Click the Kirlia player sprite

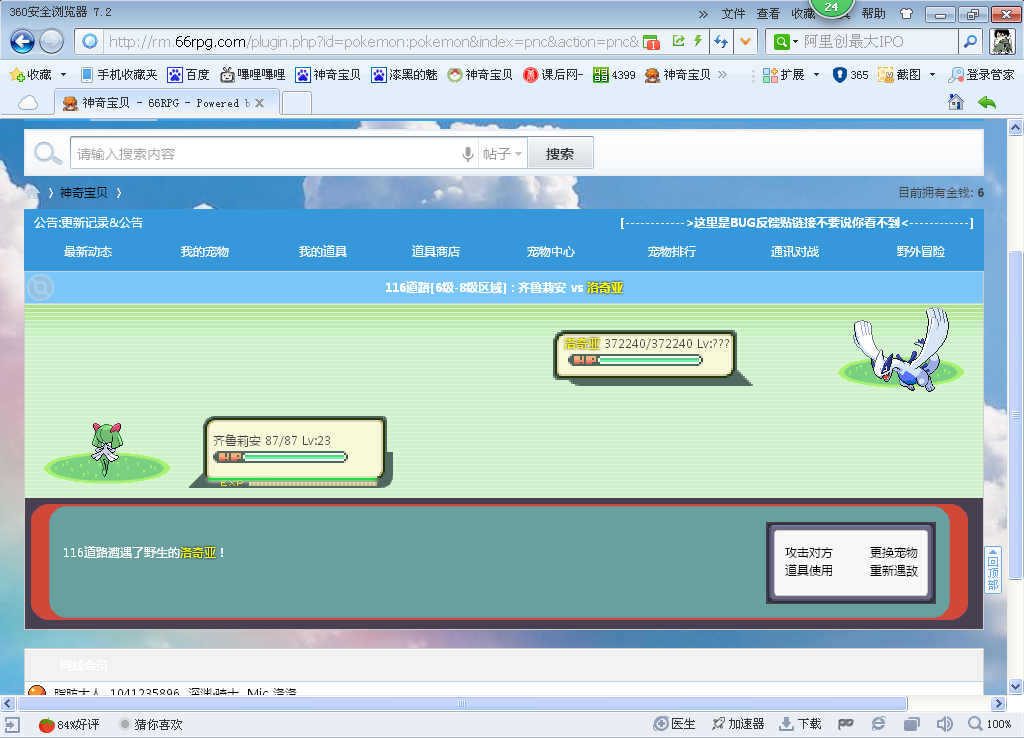[x=106, y=448]
